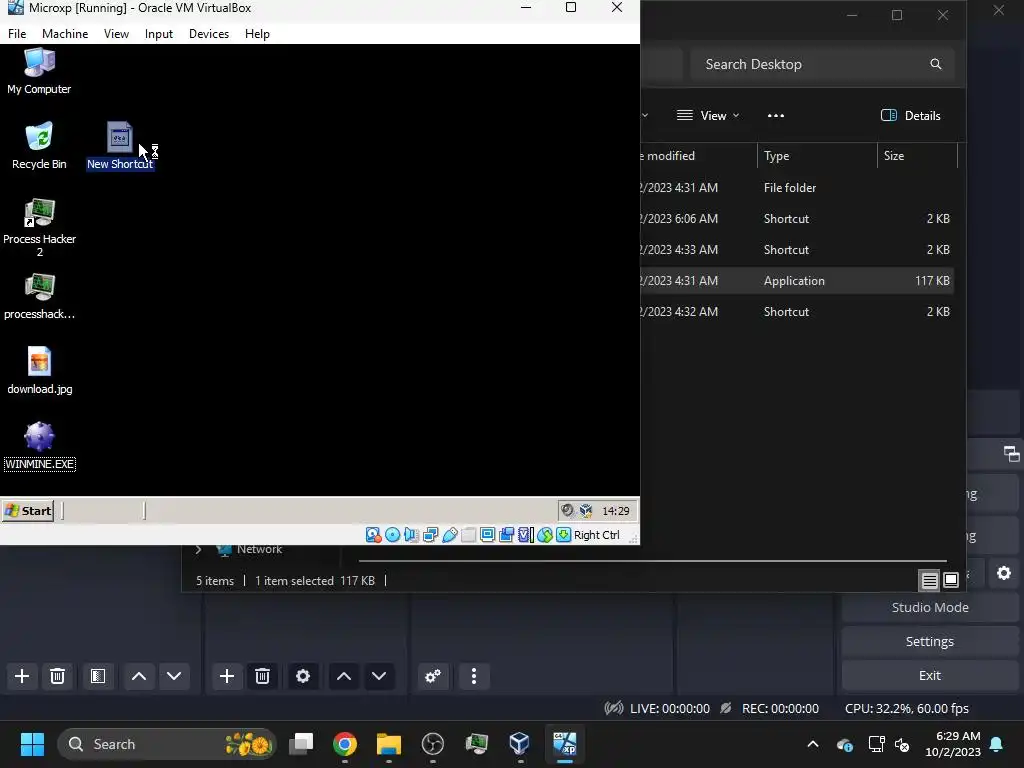Remove the selected OBS source

pos(263,676)
